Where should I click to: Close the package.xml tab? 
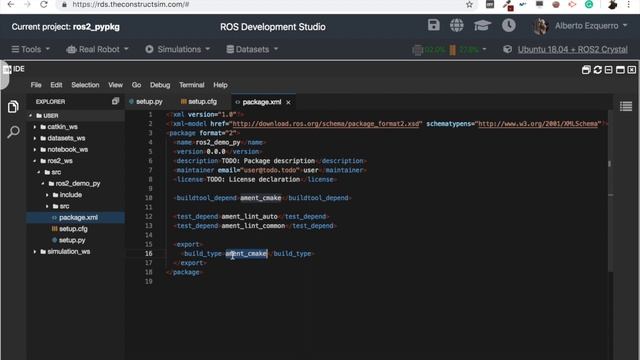coord(289,102)
